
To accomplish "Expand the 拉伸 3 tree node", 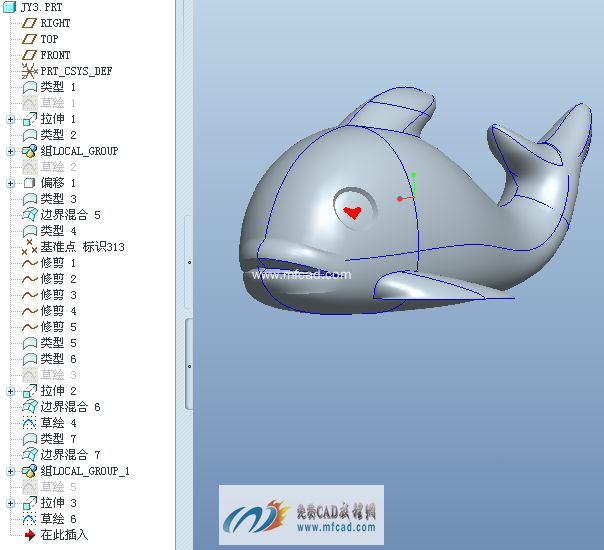I will coord(11,503).
